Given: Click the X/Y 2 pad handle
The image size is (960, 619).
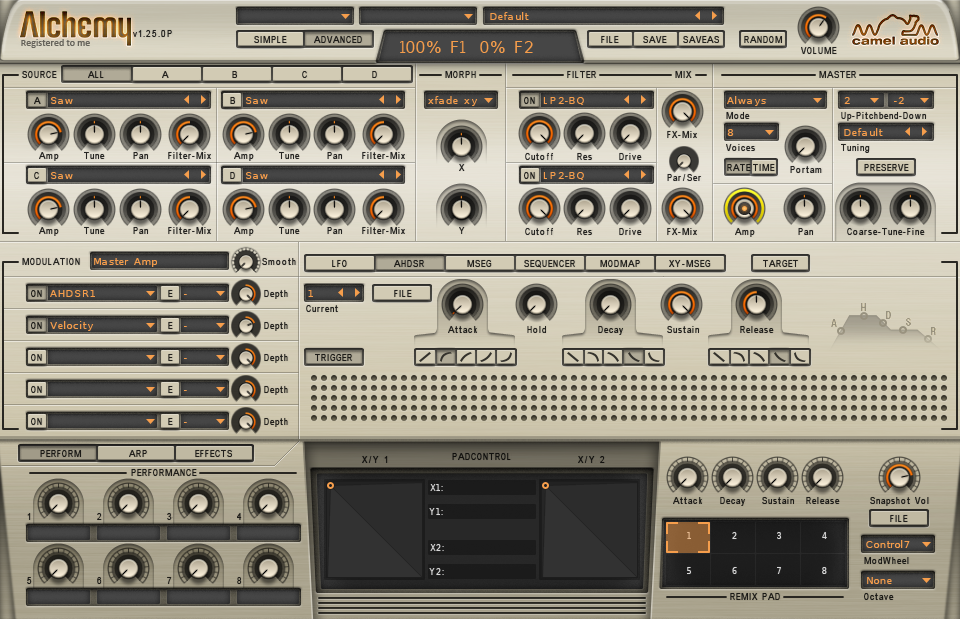Looking at the screenshot, I should (546, 486).
